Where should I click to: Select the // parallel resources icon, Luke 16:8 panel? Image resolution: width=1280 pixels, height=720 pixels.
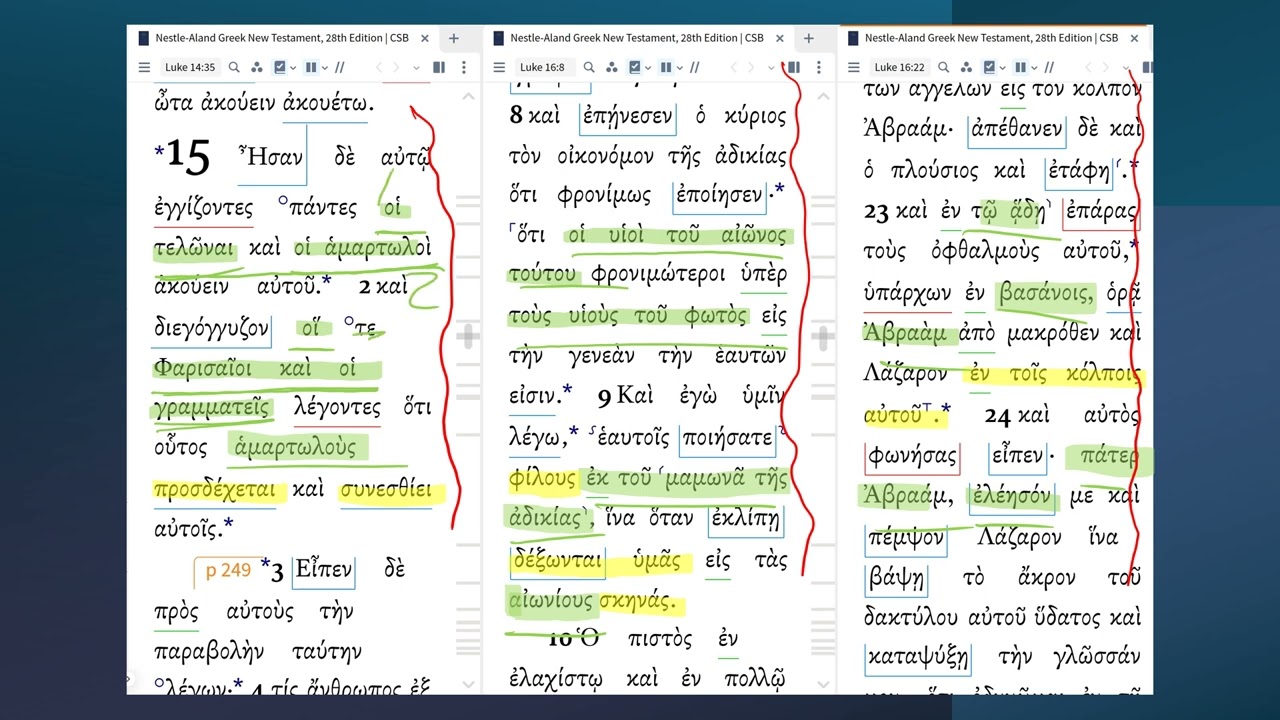[695, 67]
